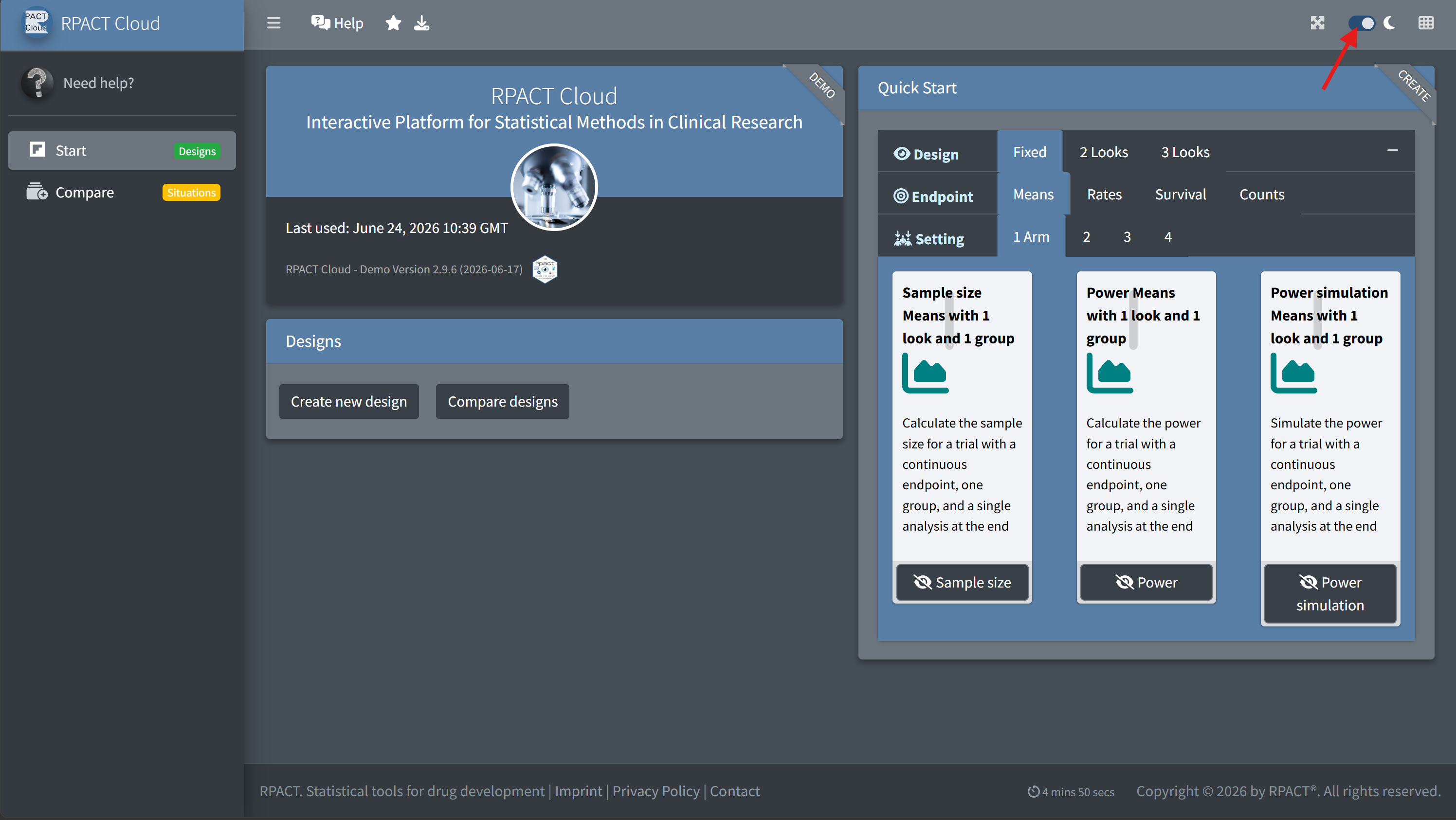
Task: Click the Endpoint row label
Action: click(x=942, y=196)
